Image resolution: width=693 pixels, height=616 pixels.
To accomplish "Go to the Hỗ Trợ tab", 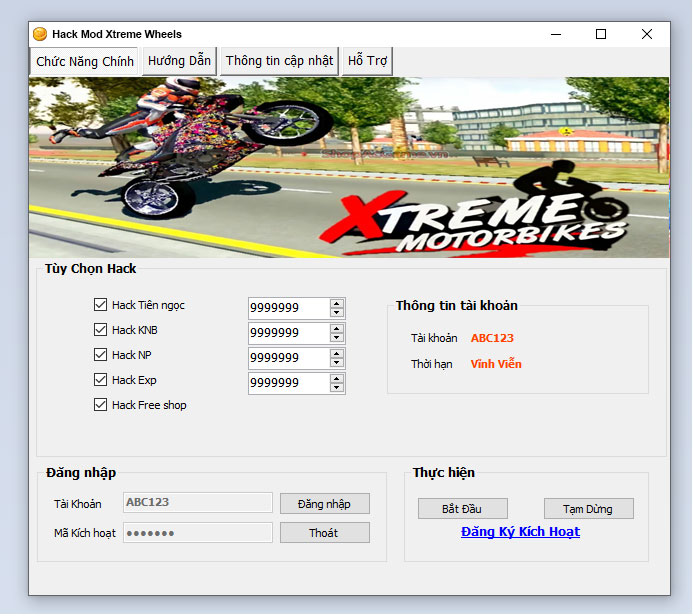I will [367, 61].
